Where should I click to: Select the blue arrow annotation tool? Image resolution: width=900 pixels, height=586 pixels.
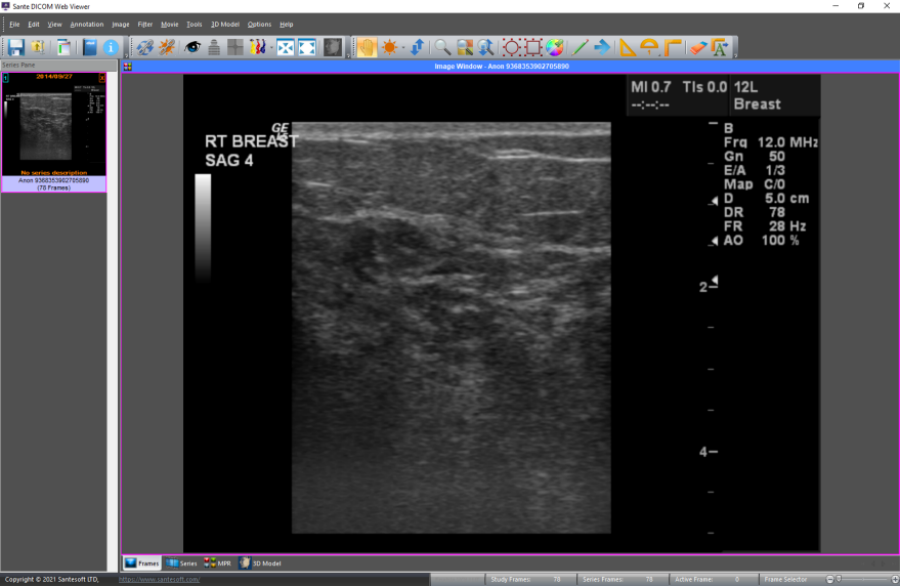[603, 47]
